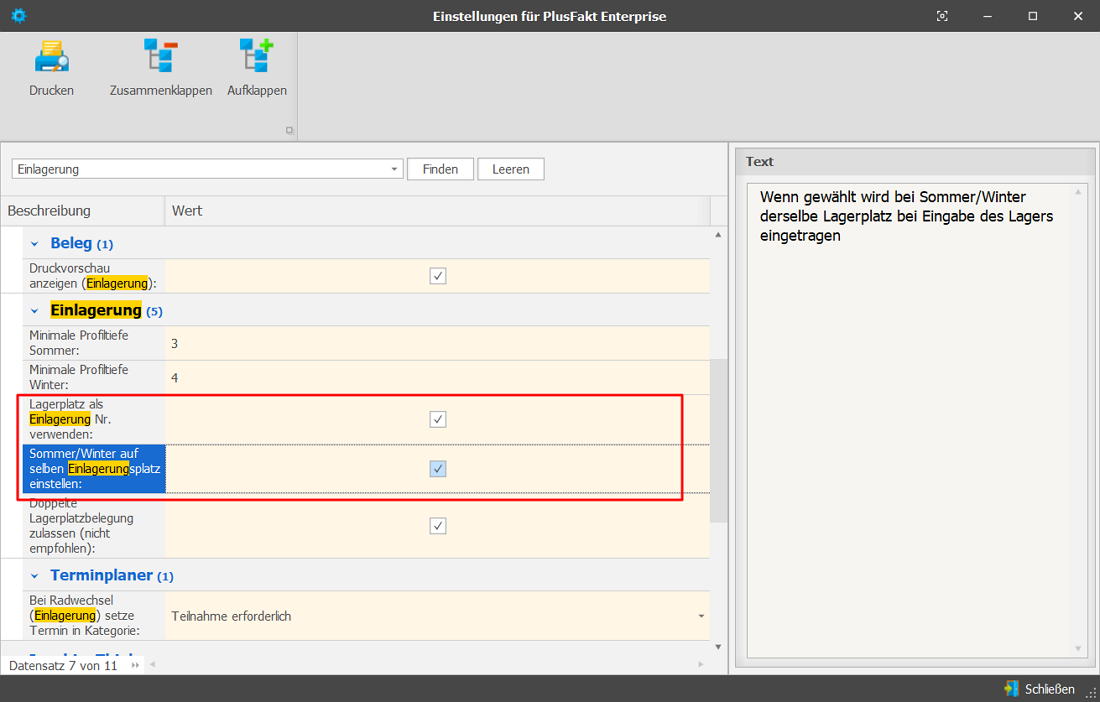Toggle Lagerplatz als Einlagerung Nr. checkbox
The image size is (1100, 702).
438,419
